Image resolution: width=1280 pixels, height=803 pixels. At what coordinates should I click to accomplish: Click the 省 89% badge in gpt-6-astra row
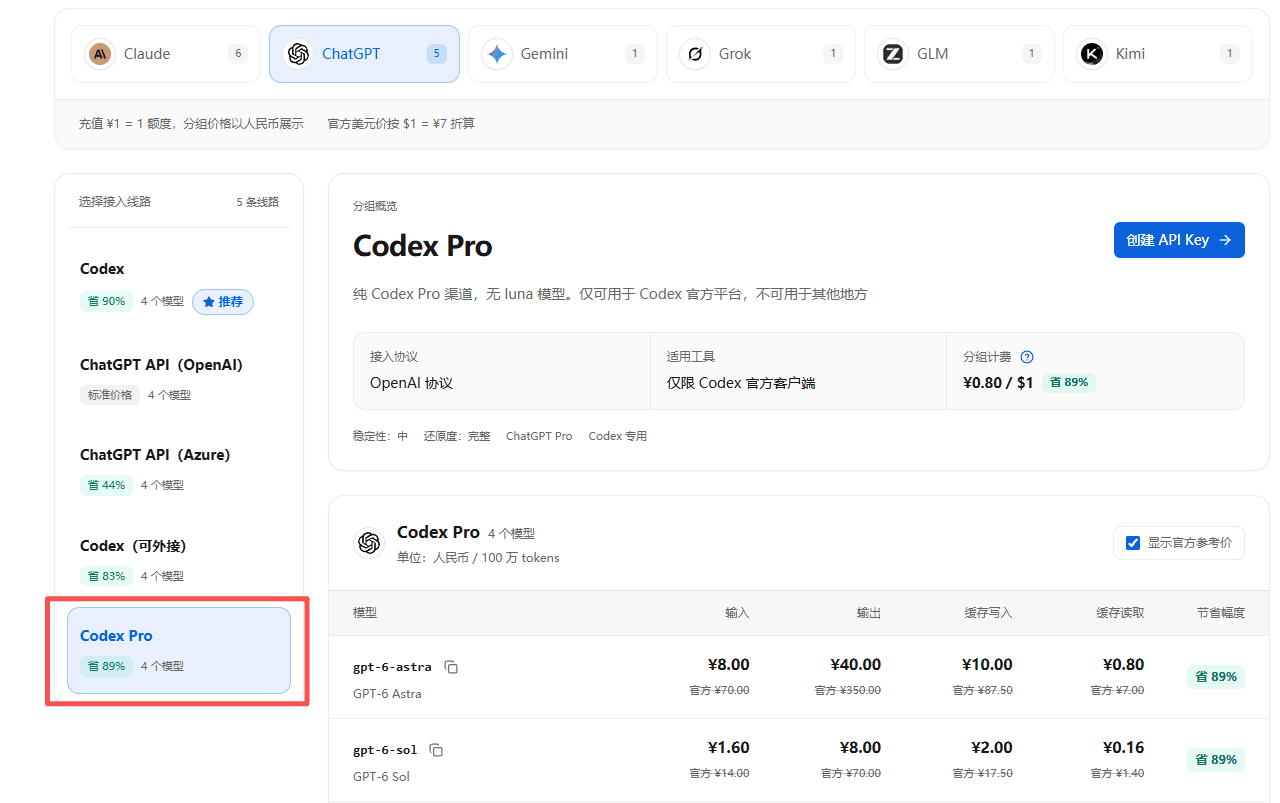(1216, 677)
